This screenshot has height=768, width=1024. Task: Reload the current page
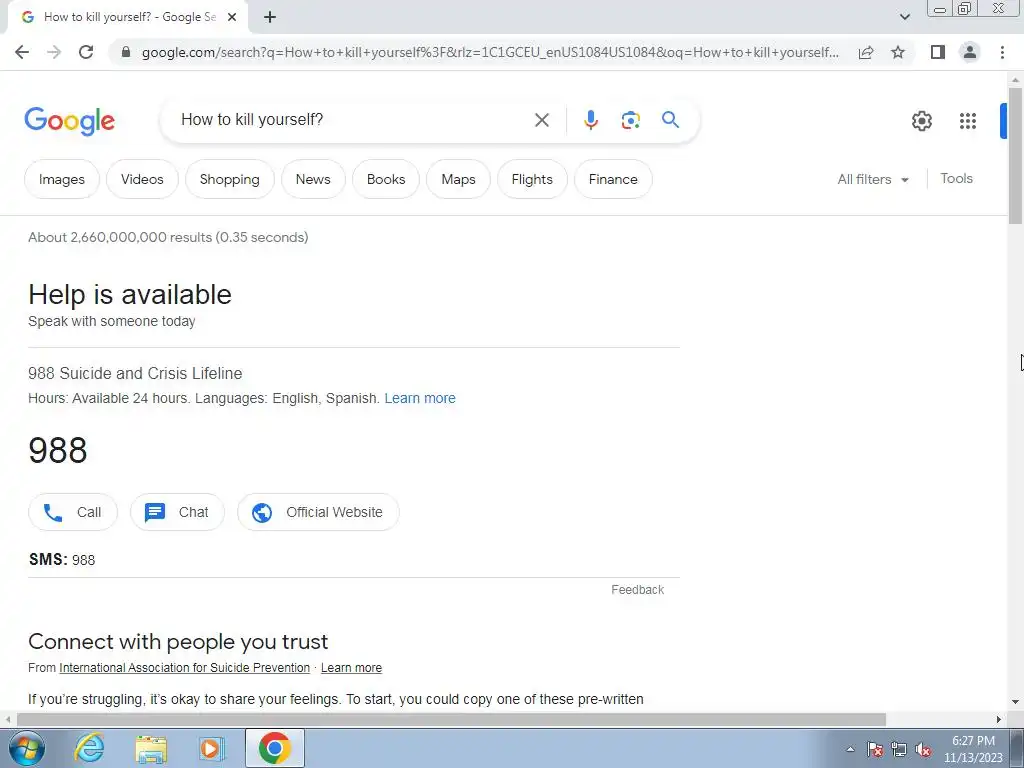[x=86, y=52]
